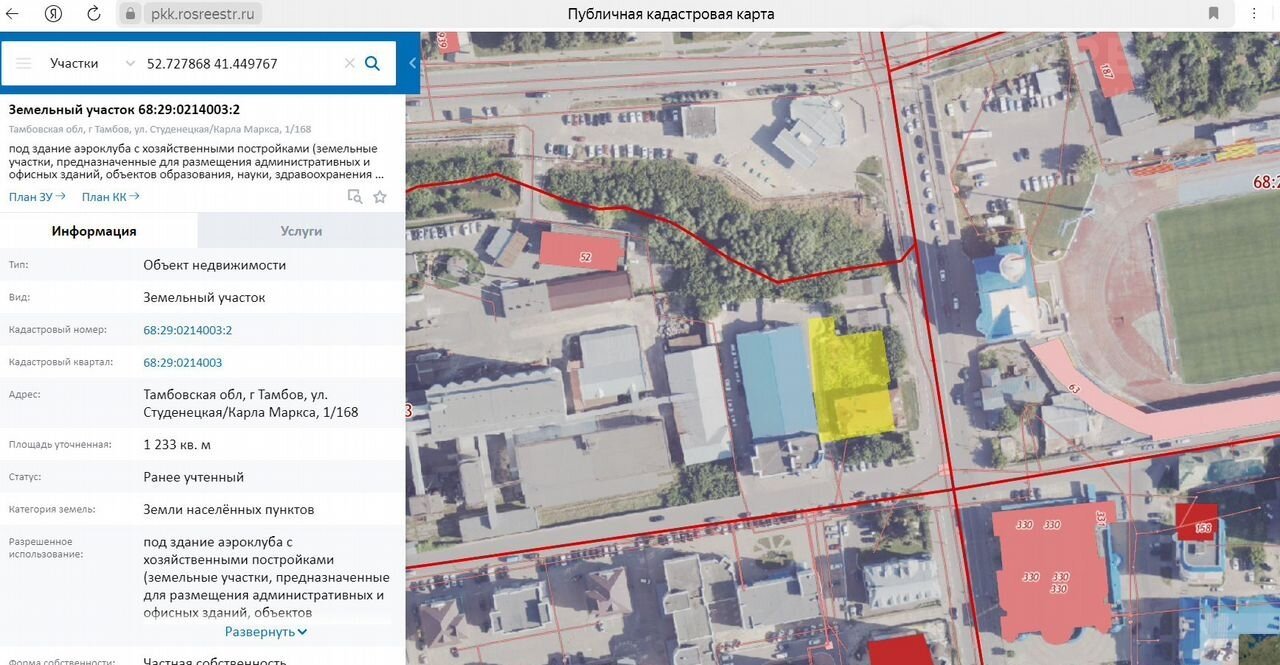Open the План КК link
This screenshot has height=665, width=1280.
coord(110,197)
